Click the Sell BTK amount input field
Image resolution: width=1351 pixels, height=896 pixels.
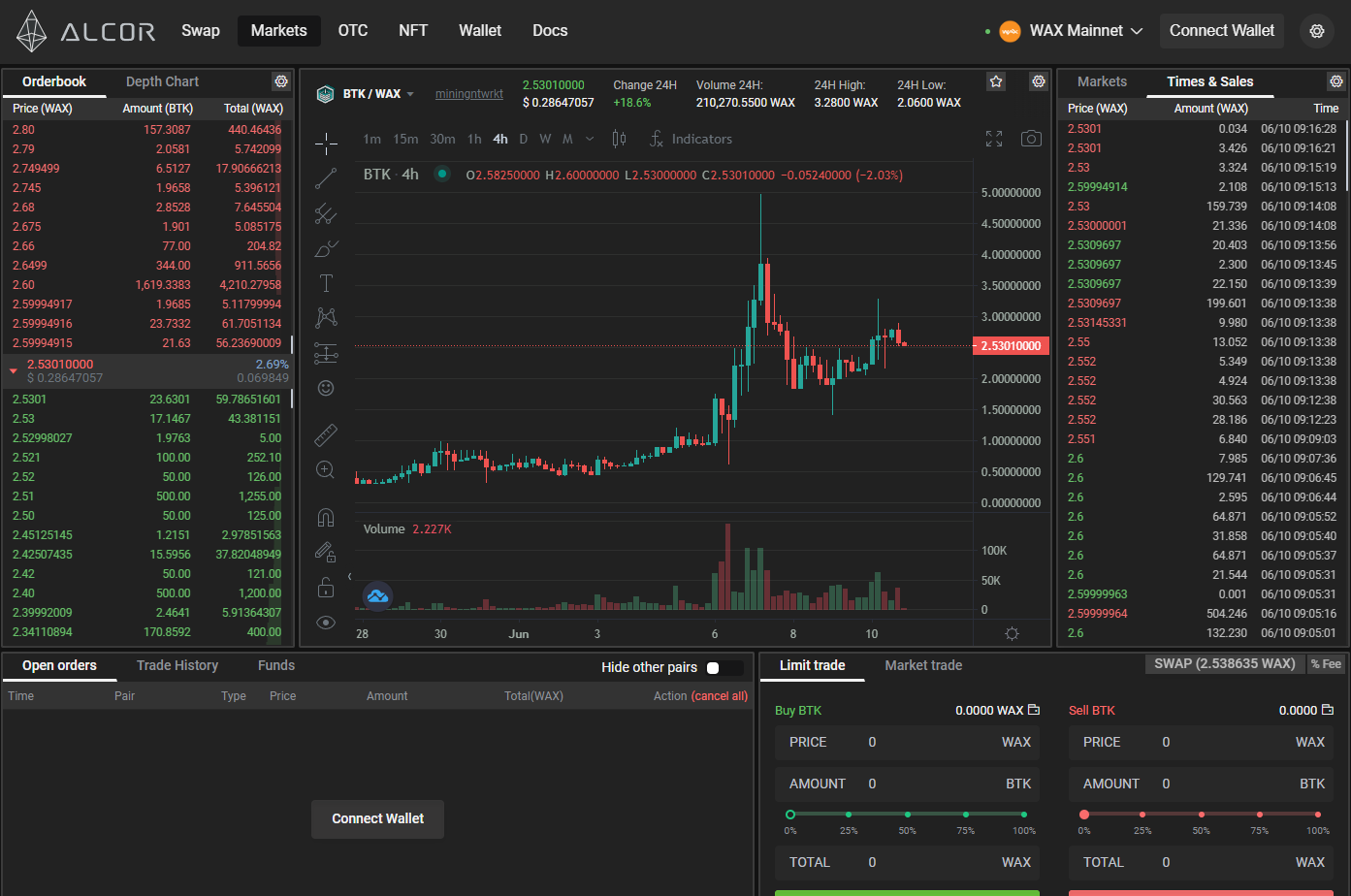(x=1201, y=784)
